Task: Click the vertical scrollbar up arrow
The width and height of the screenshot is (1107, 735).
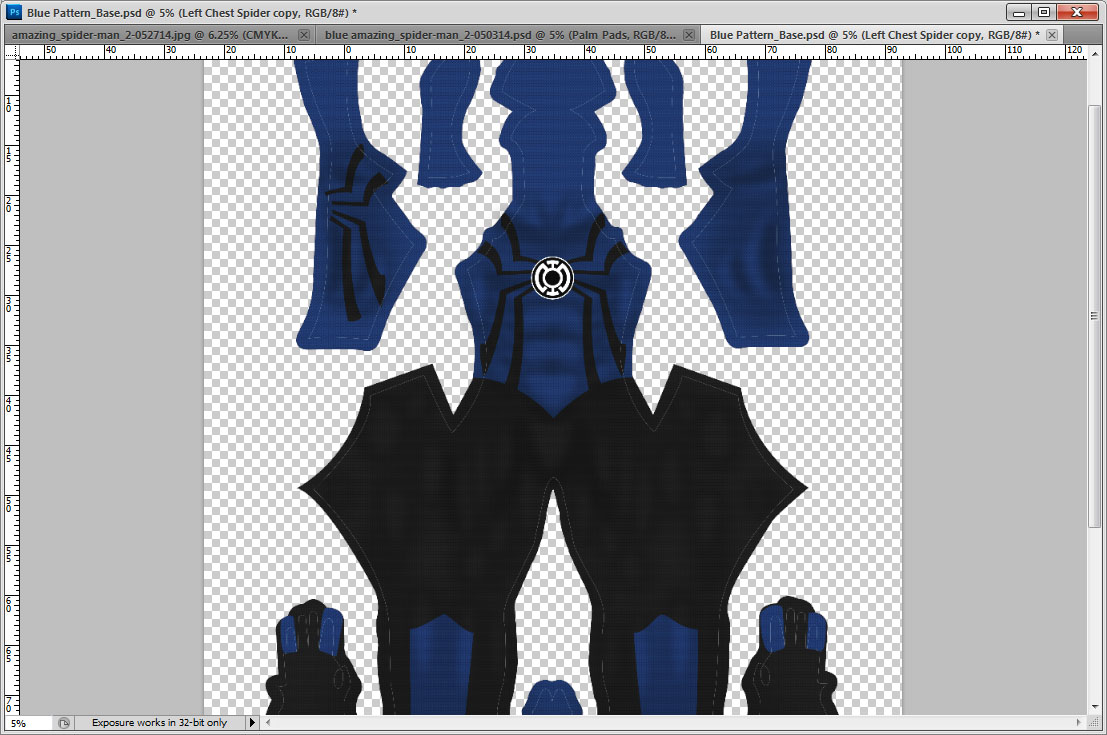Action: tap(1094, 53)
